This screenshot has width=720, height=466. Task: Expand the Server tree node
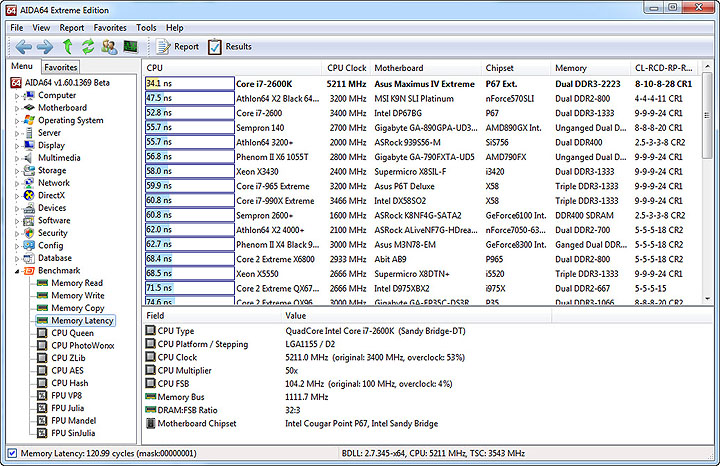click(17, 134)
